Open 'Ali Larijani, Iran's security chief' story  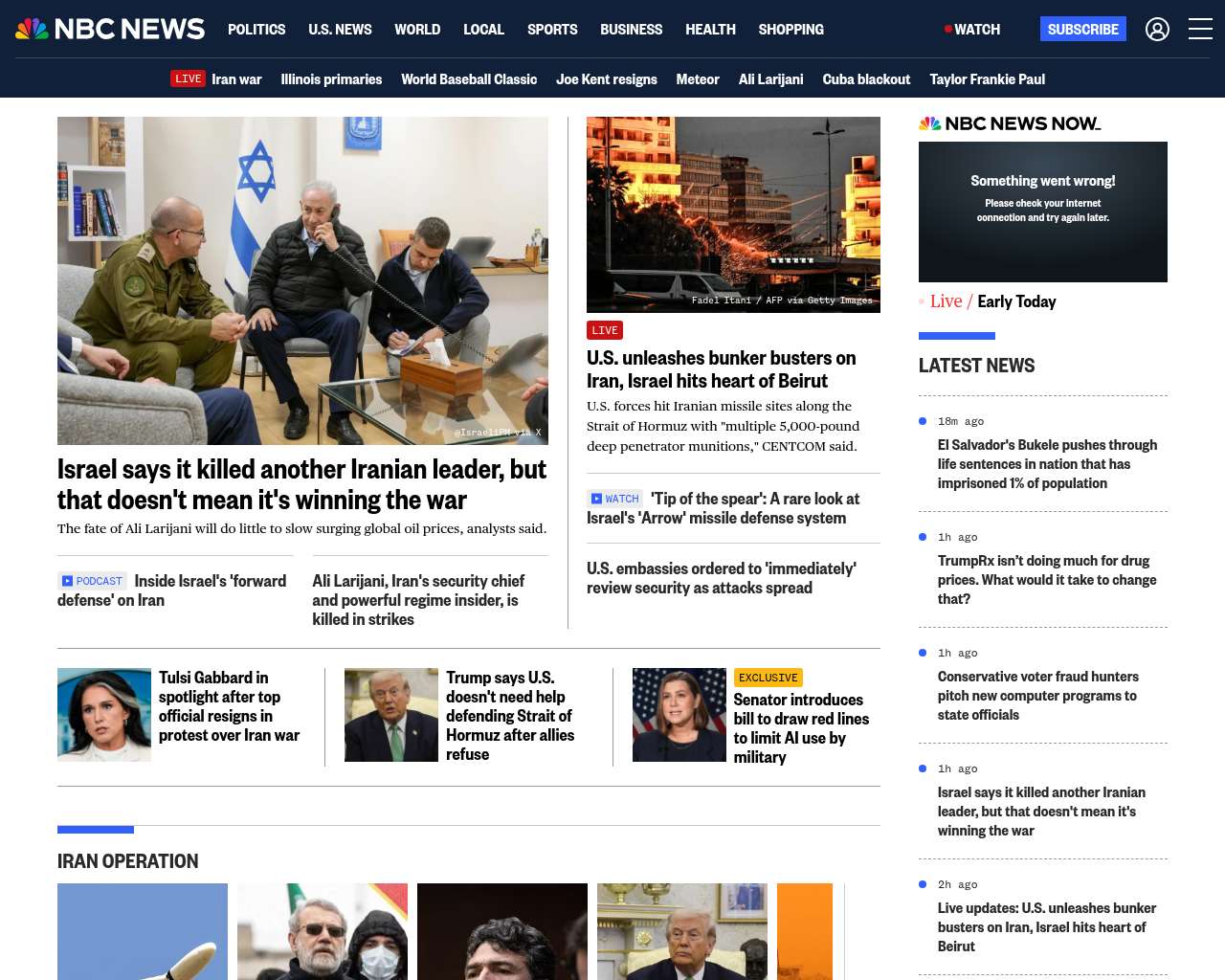pos(418,600)
